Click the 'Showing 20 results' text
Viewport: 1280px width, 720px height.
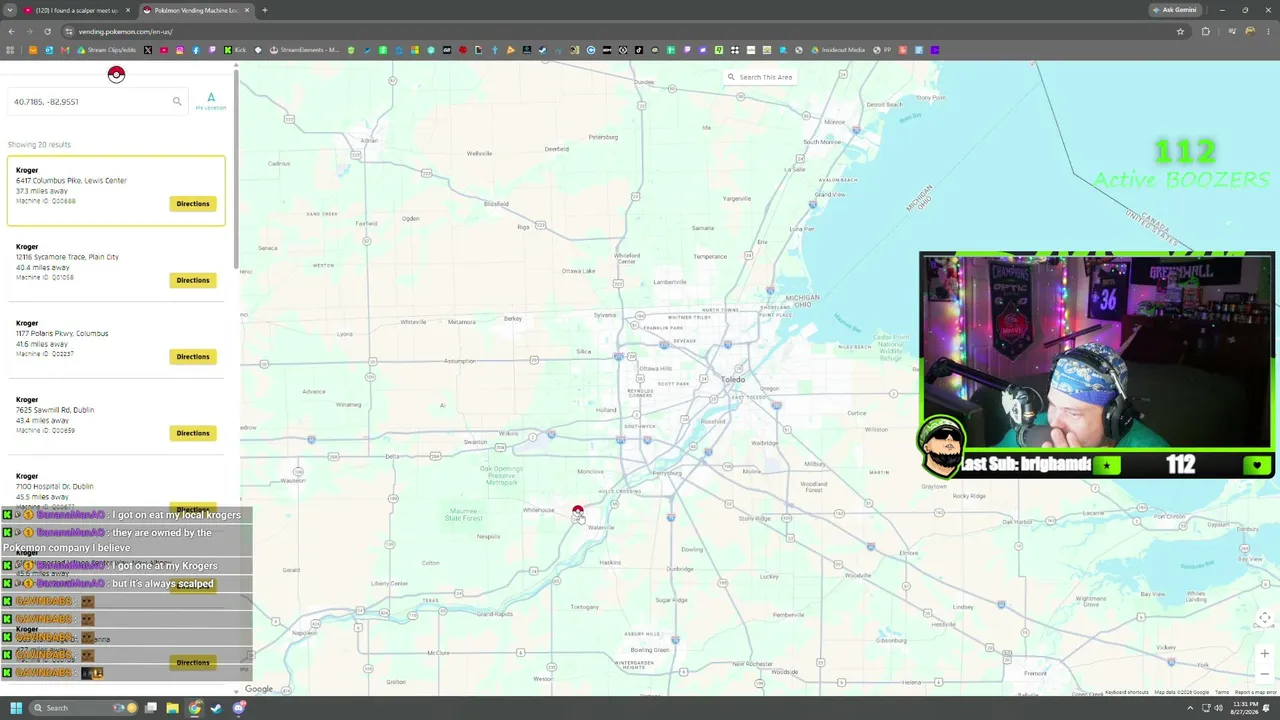39,145
